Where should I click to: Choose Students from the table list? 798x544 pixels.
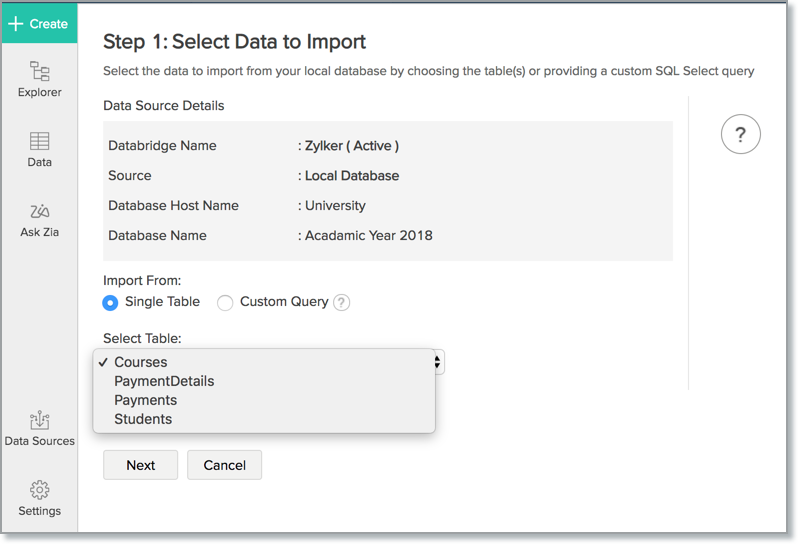tap(143, 419)
